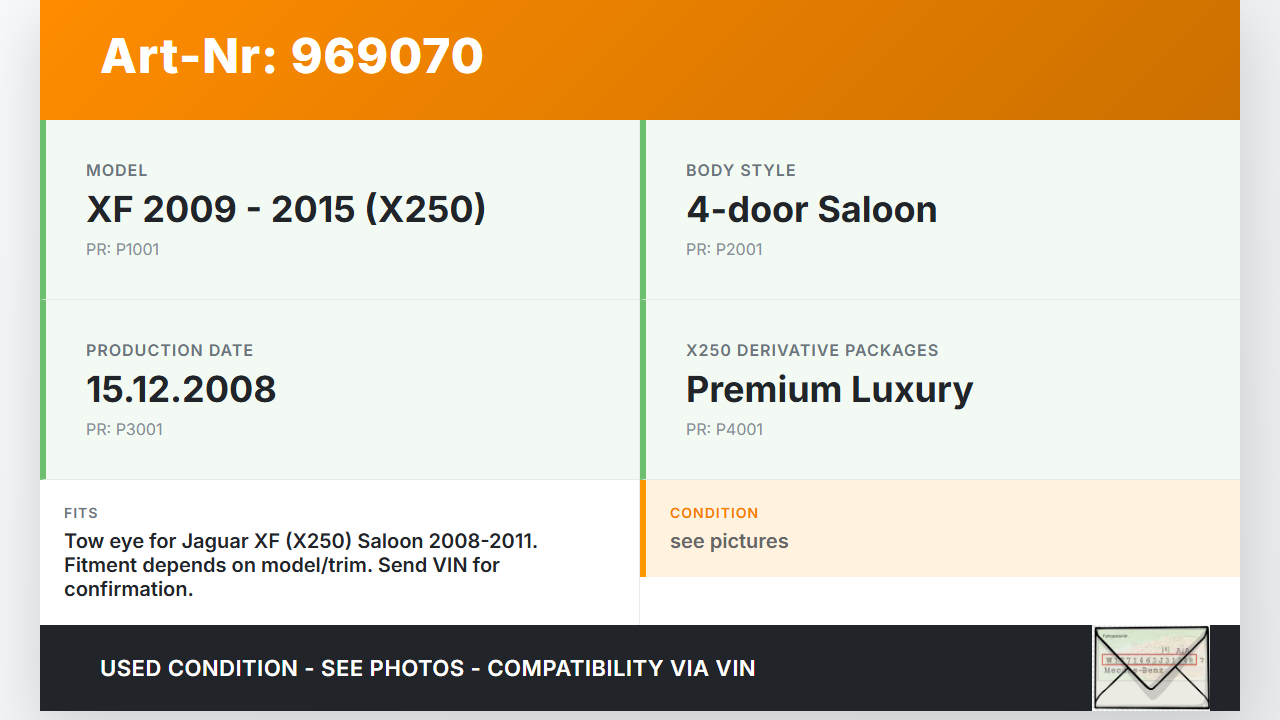The width and height of the screenshot is (1280, 720).
Task: Select the 4-door Saloon value
Action: point(811,209)
